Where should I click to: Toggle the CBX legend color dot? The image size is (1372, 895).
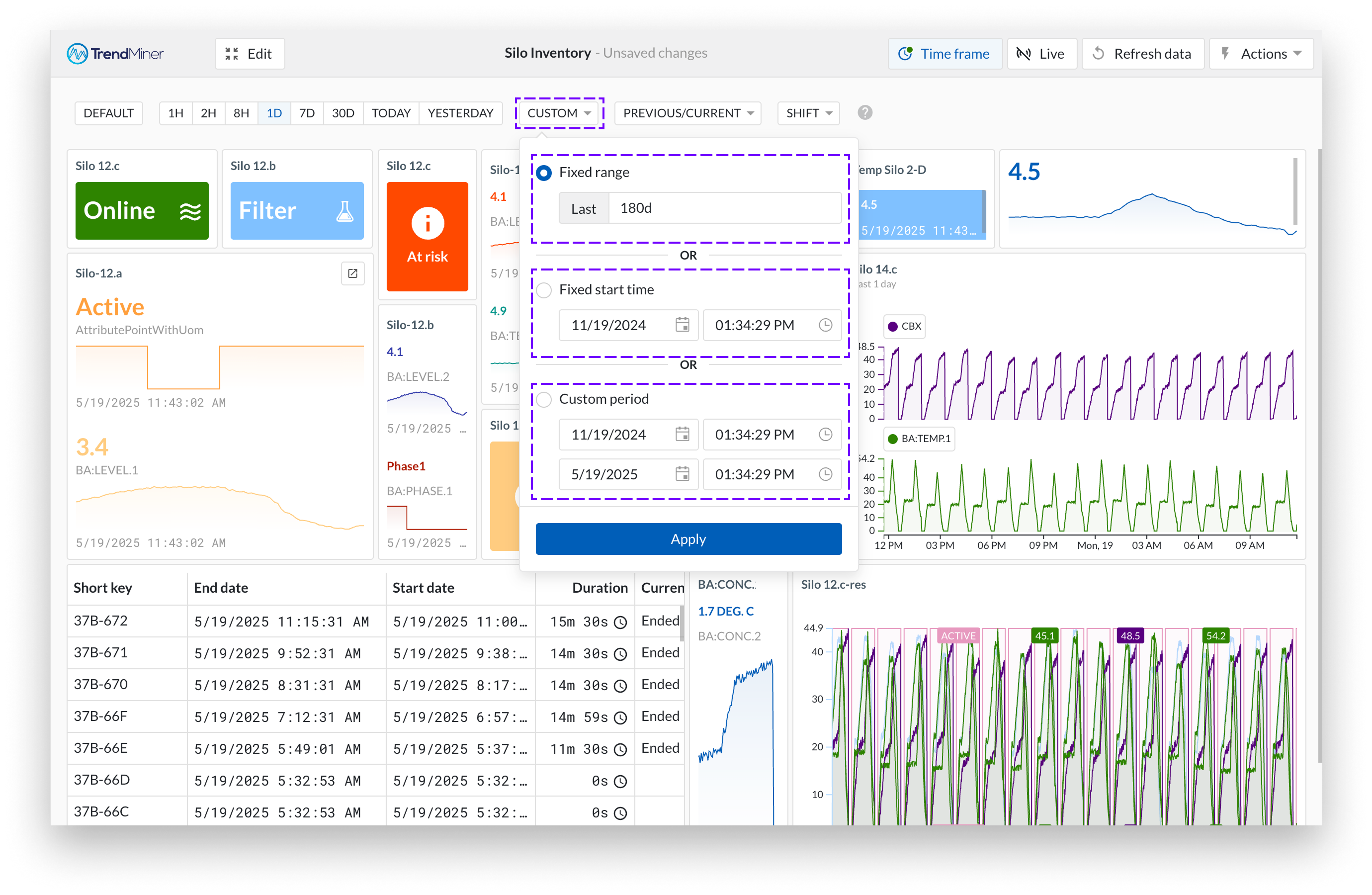[x=892, y=326]
